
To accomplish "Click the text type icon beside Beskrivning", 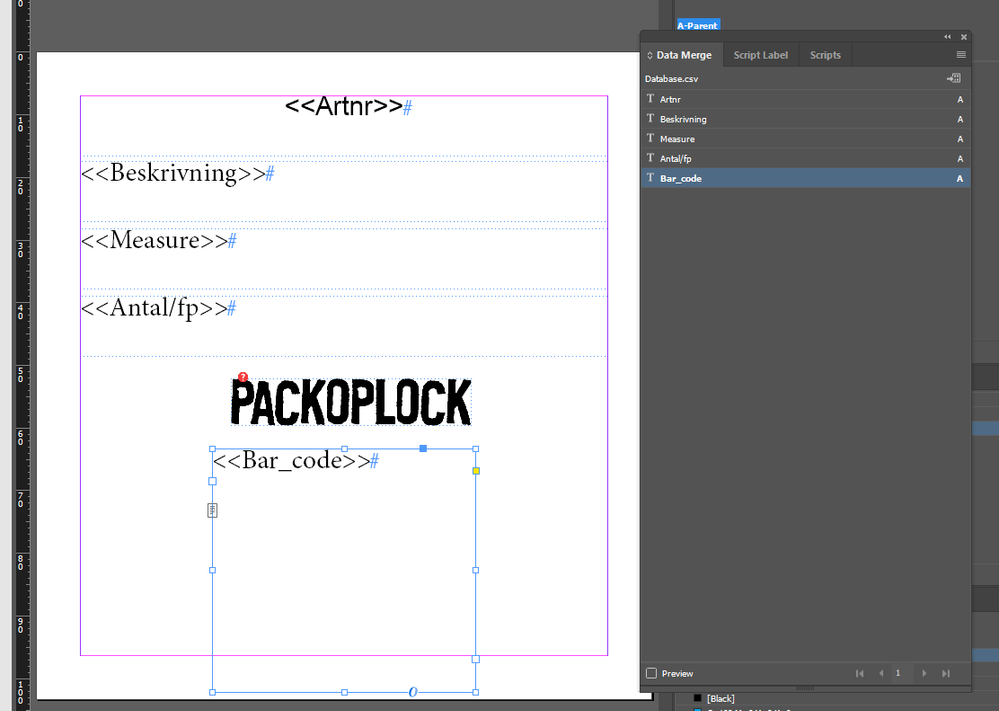I will (650, 118).
